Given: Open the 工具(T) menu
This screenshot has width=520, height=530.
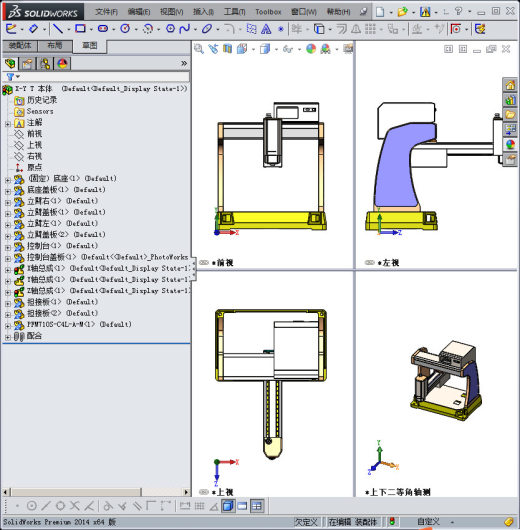Looking at the screenshot, I should coord(234,12).
